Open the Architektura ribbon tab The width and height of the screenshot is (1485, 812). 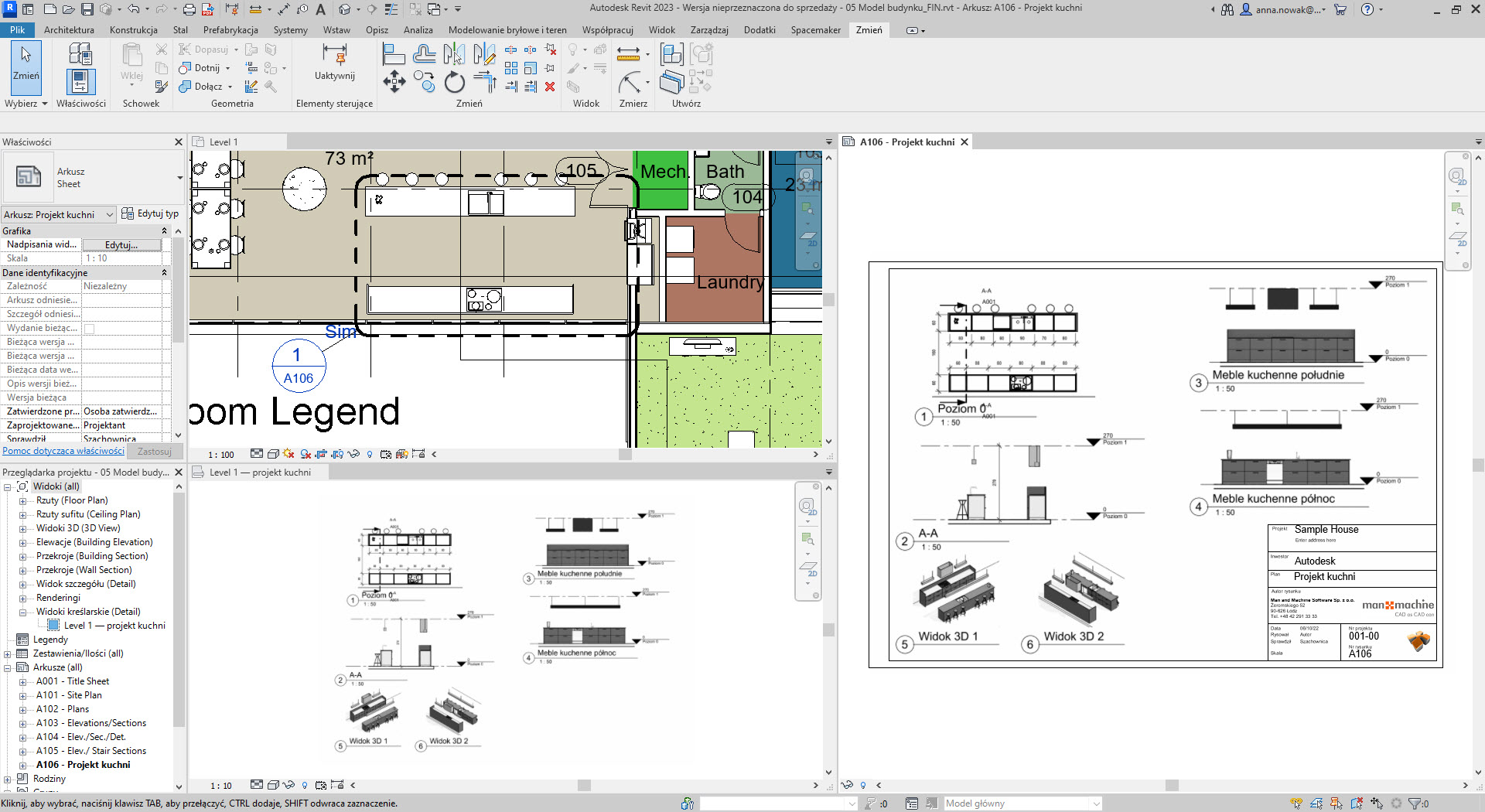pyautogui.click(x=69, y=30)
